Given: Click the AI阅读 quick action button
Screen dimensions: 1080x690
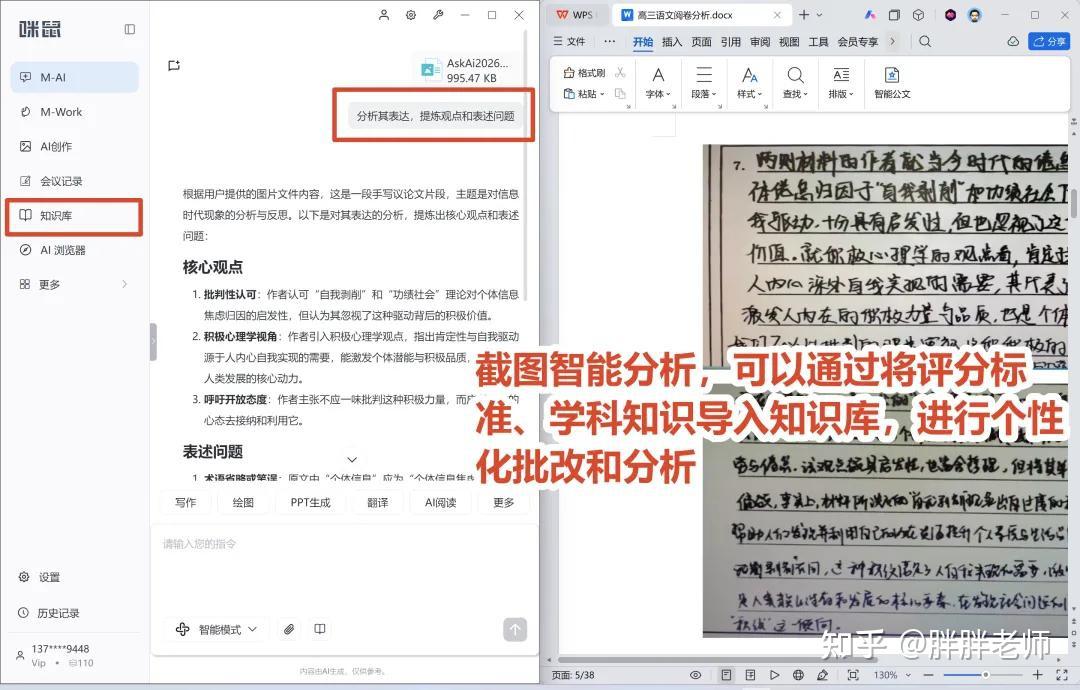Looking at the screenshot, I should pyautogui.click(x=441, y=503).
